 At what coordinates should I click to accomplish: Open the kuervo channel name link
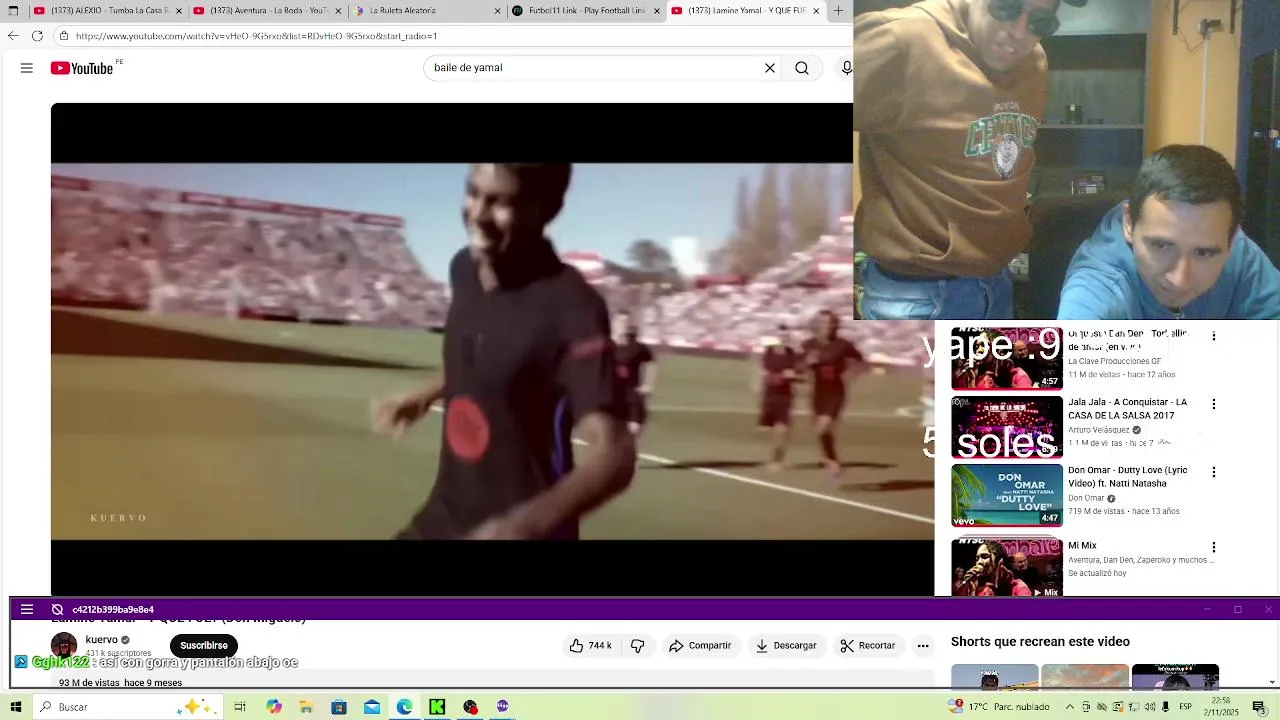pos(101,640)
